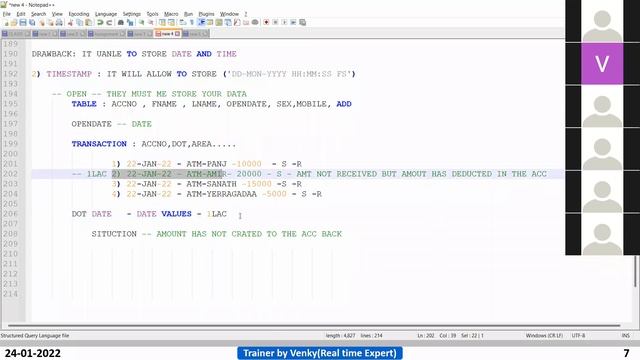This screenshot has width=640, height=360.
Task: Start macro recording with red dot icon
Action: coord(266,22)
